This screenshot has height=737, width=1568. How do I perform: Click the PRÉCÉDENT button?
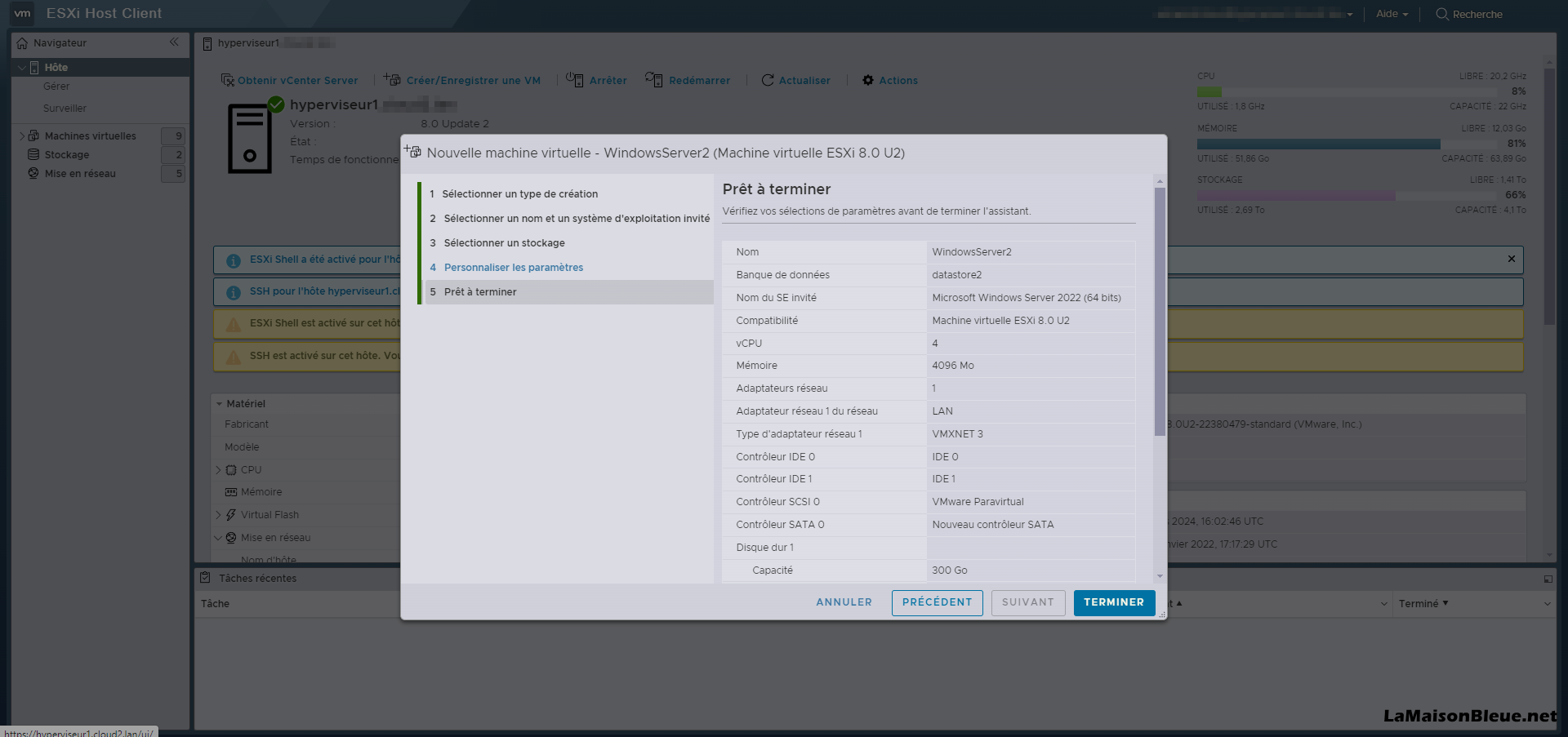pyautogui.click(x=937, y=602)
